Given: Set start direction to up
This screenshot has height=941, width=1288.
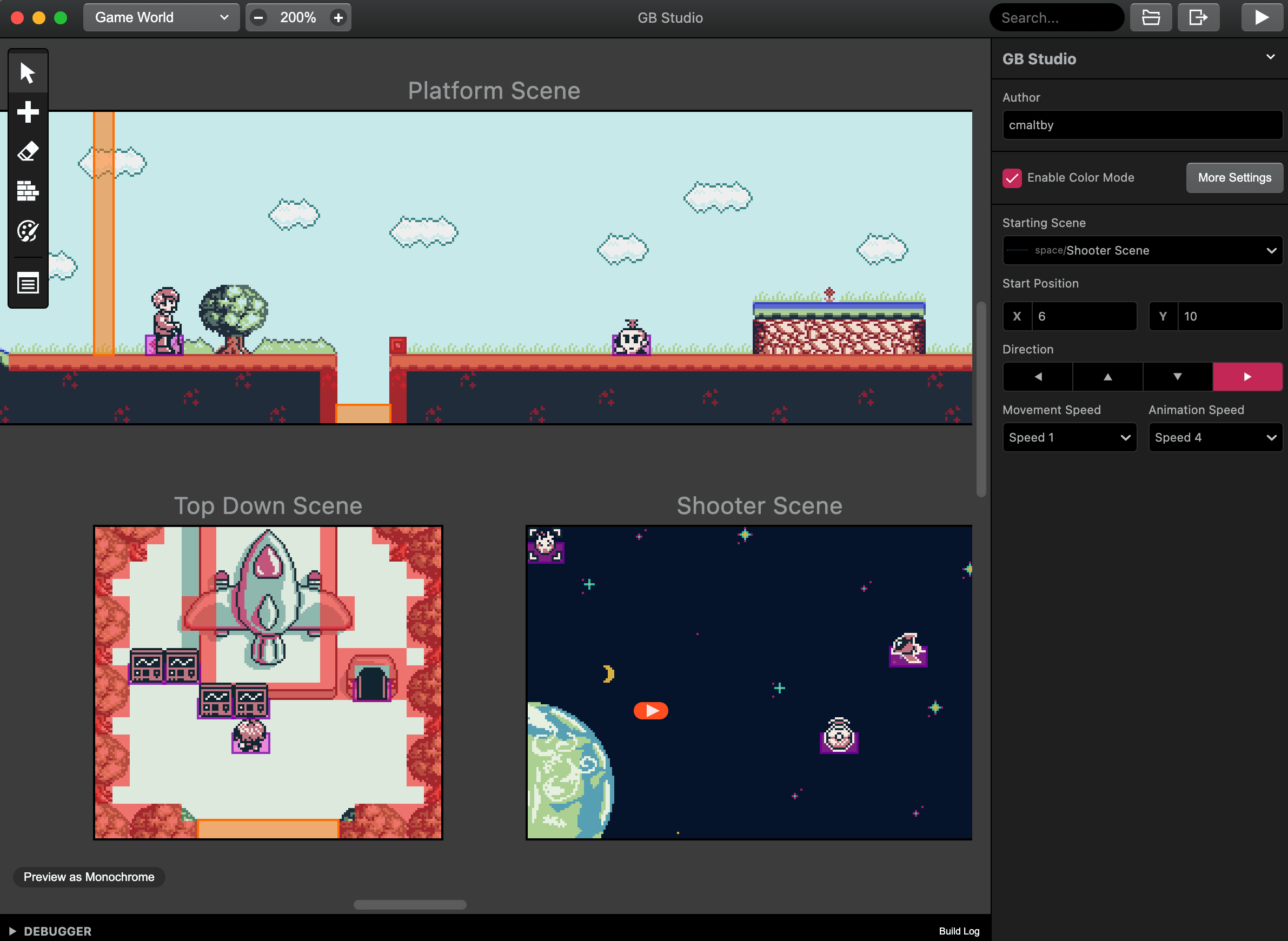Looking at the screenshot, I should [x=1107, y=377].
